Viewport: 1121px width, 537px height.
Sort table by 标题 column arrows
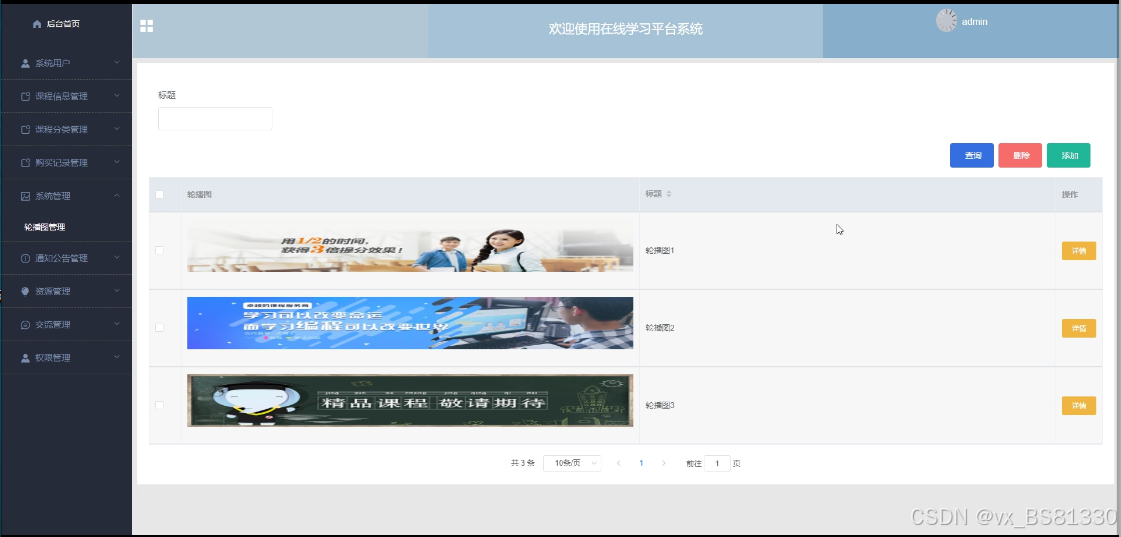(x=669, y=194)
